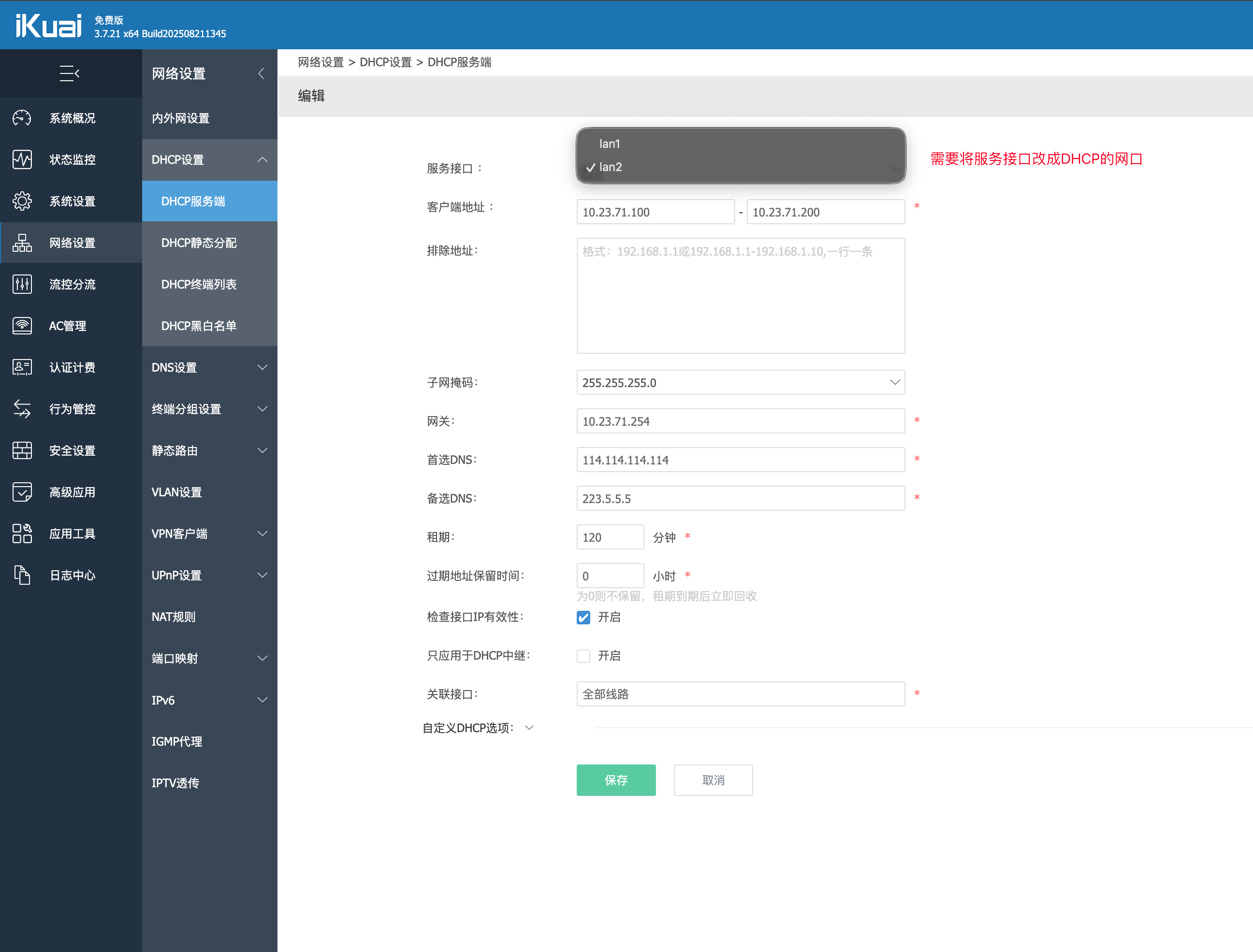
Task: Uncheck the check interface IP validity checkbox
Action: [x=583, y=617]
